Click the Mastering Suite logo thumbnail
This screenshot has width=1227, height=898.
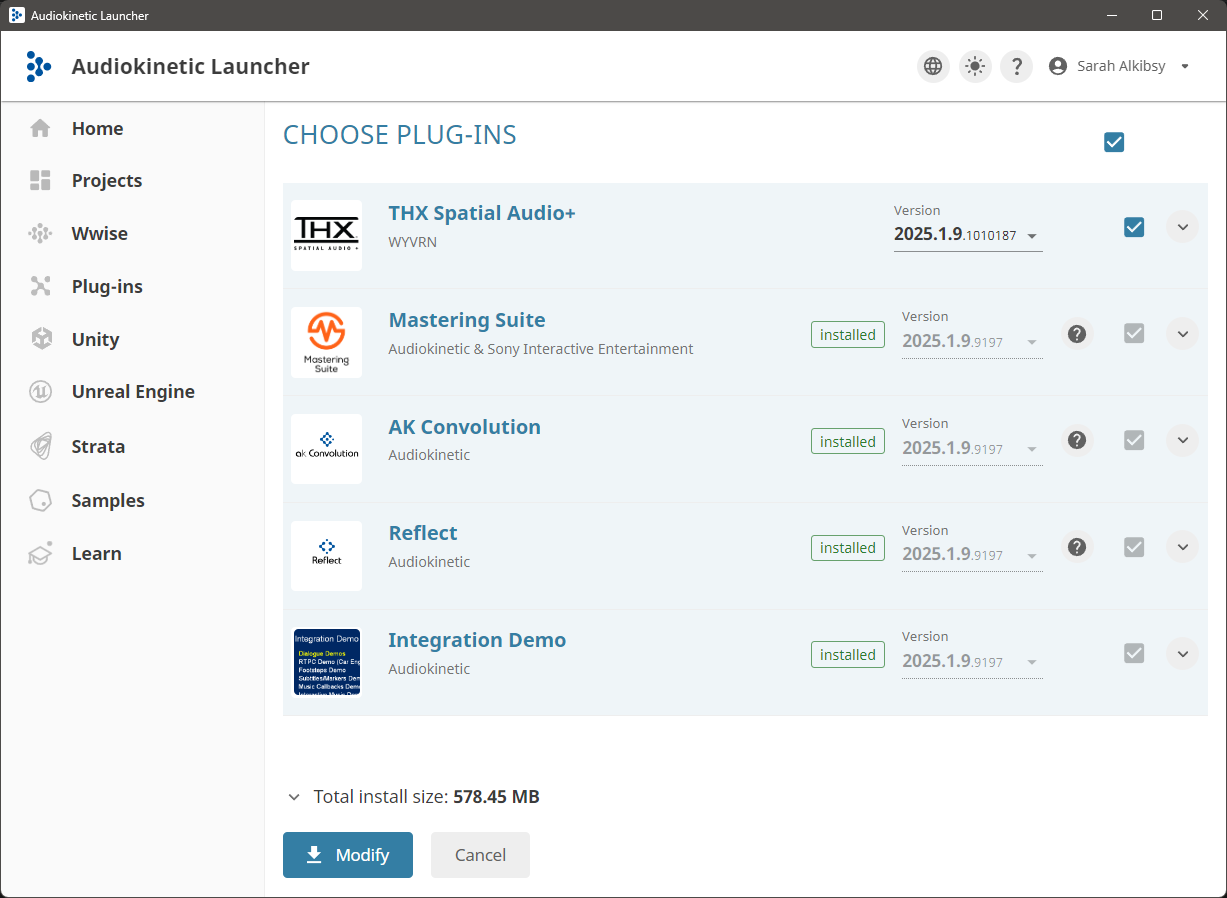coord(326,342)
